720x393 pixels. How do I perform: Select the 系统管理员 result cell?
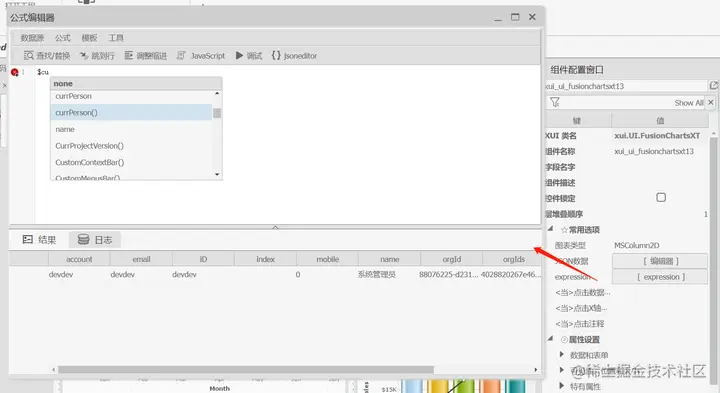point(377,275)
